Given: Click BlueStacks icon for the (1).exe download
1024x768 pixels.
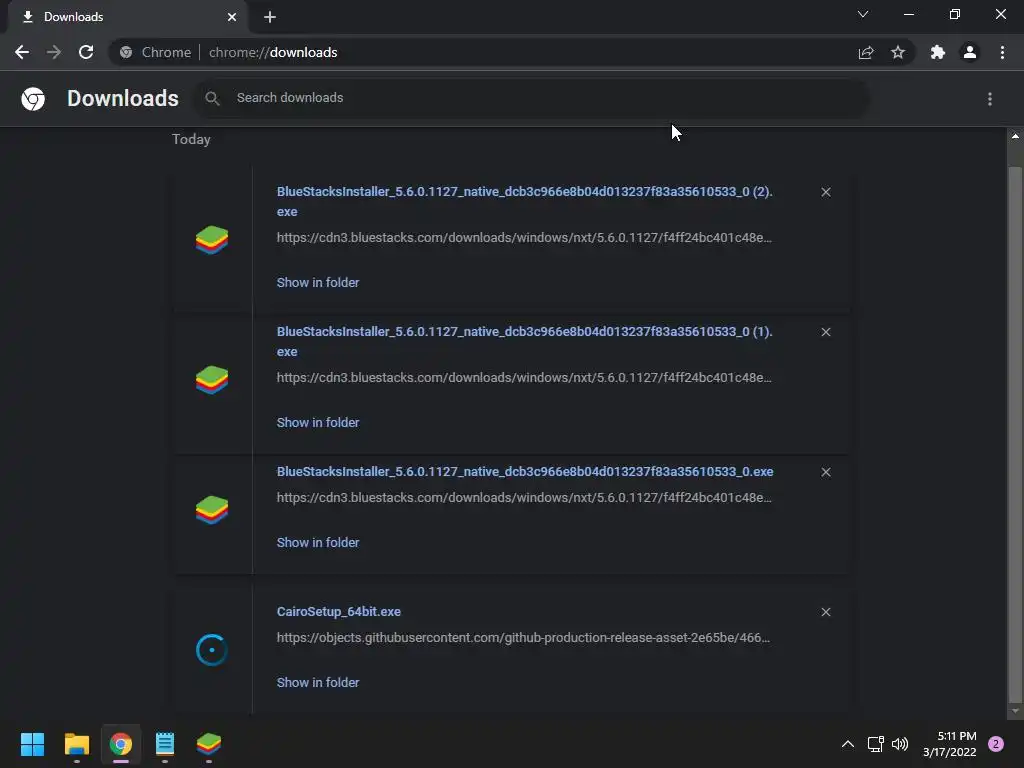Looking at the screenshot, I should tap(212, 379).
